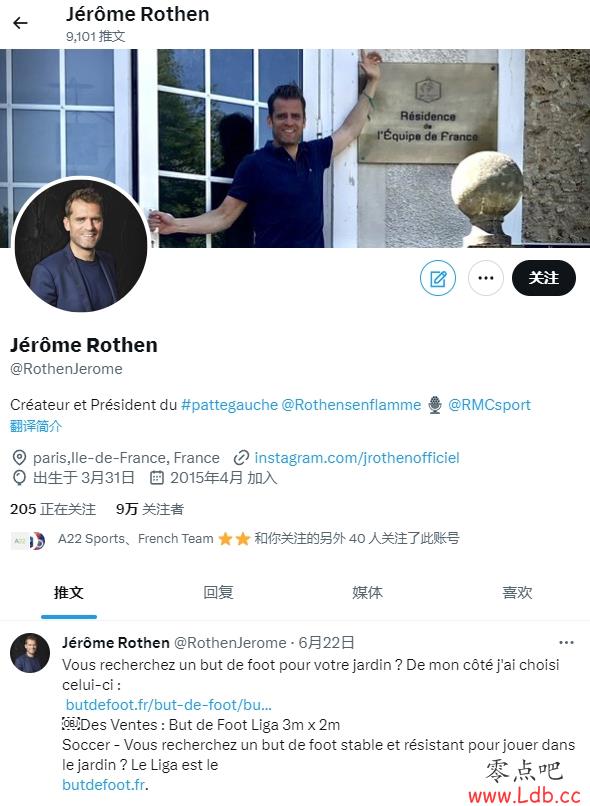590x806 pixels.
Task: Visit the @Rothensenflamme mention
Action: (351, 405)
